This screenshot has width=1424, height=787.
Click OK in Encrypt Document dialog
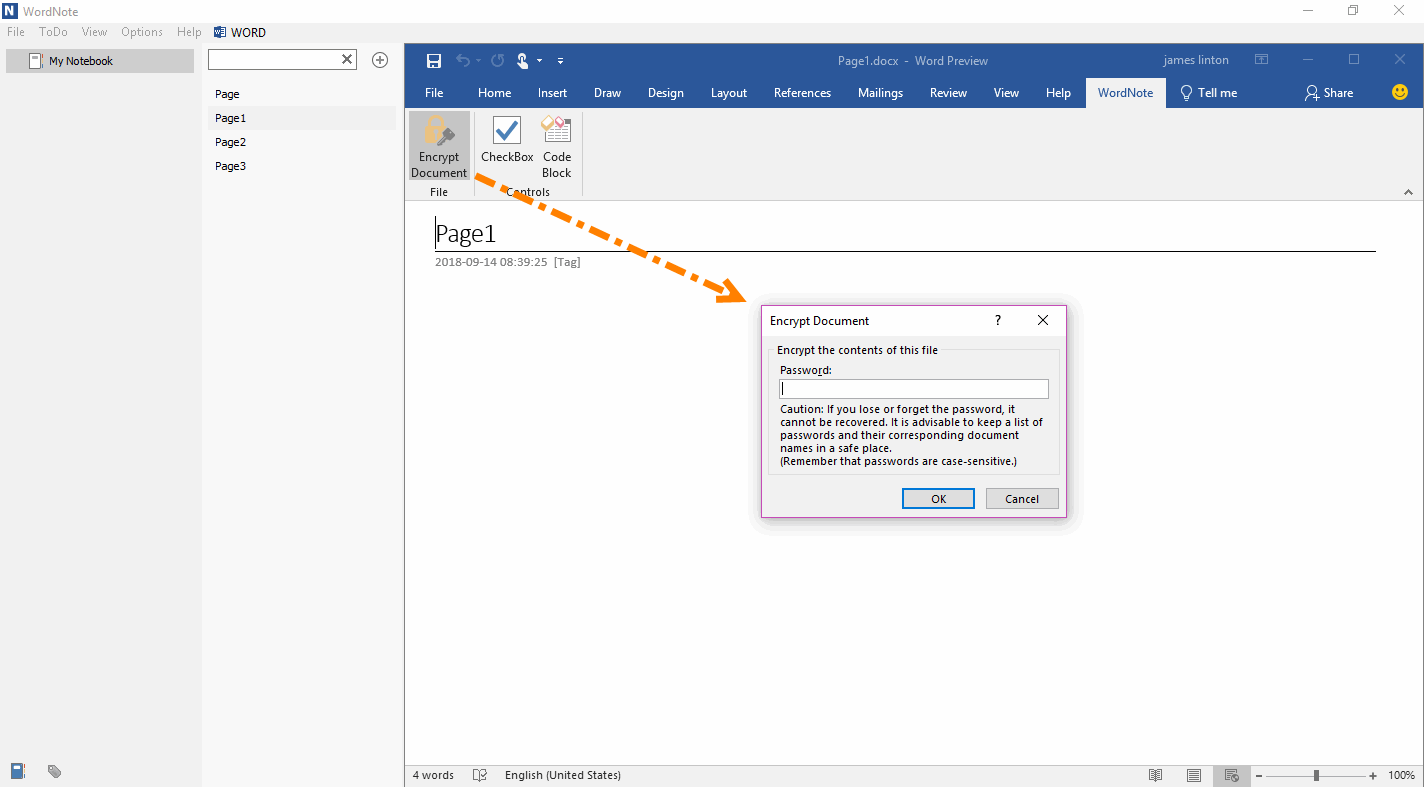(938, 499)
